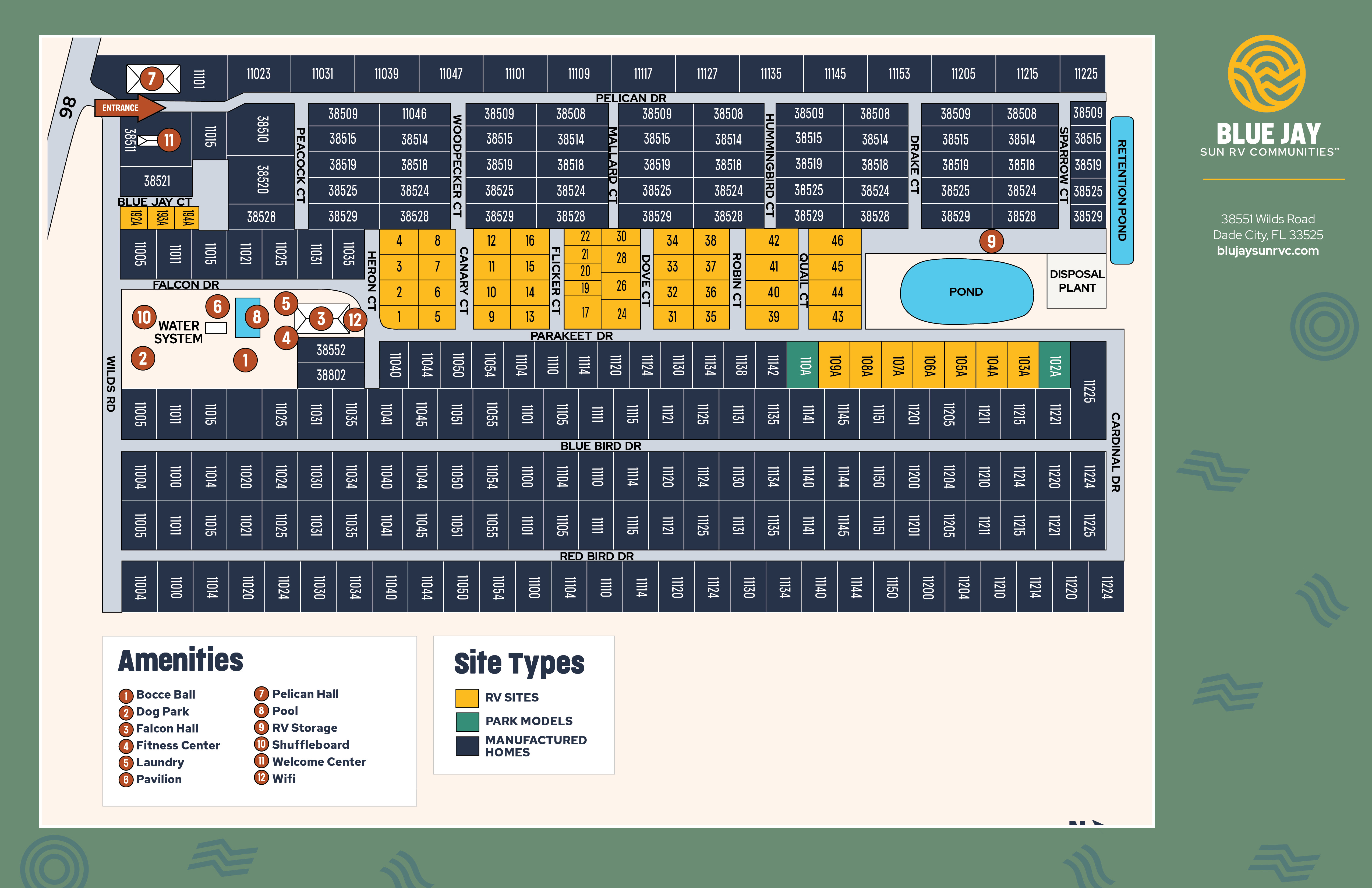This screenshot has height=888, width=1372.
Task: Select the blue POND on the map
Action: point(966,292)
